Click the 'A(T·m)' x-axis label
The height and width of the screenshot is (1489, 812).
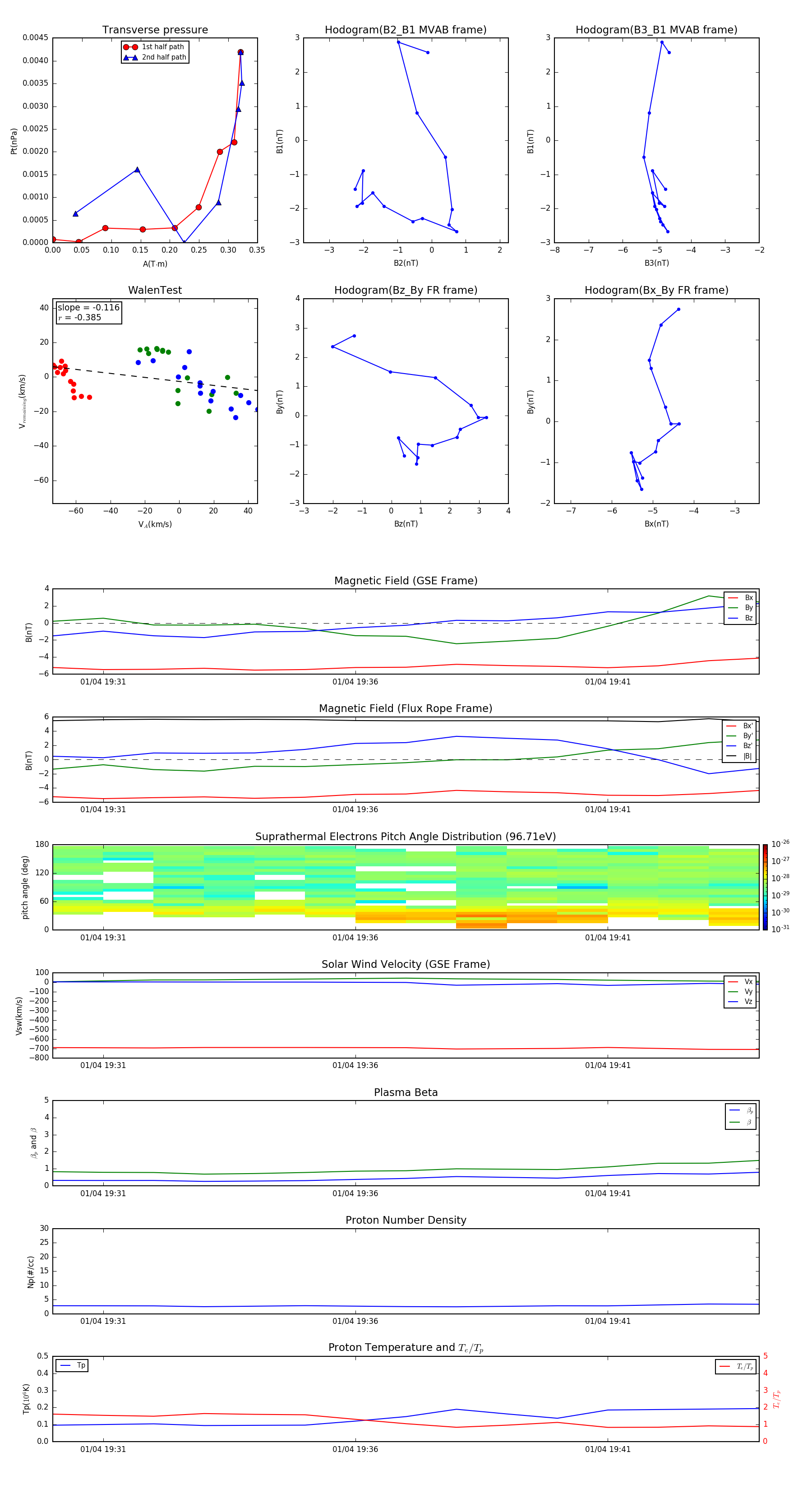click(155, 264)
